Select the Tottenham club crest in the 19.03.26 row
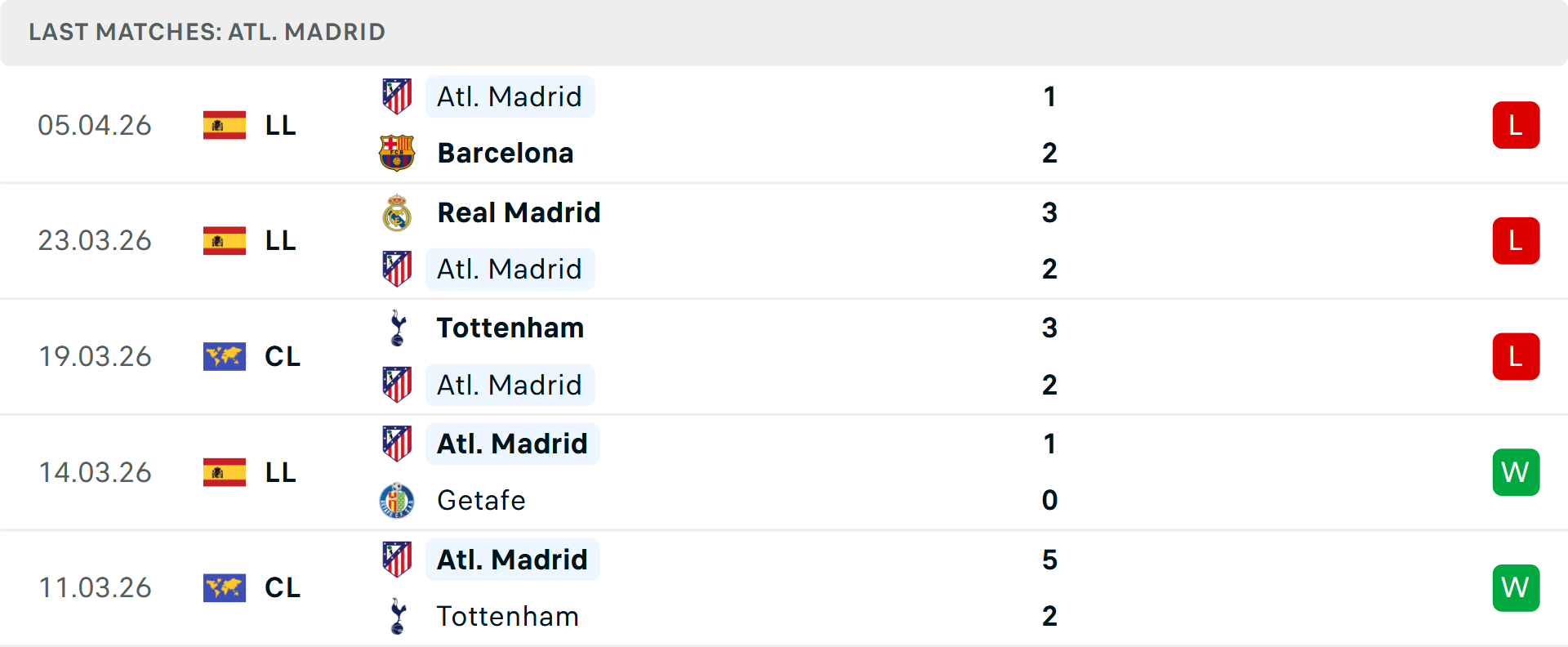 pyautogui.click(x=398, y=328)
